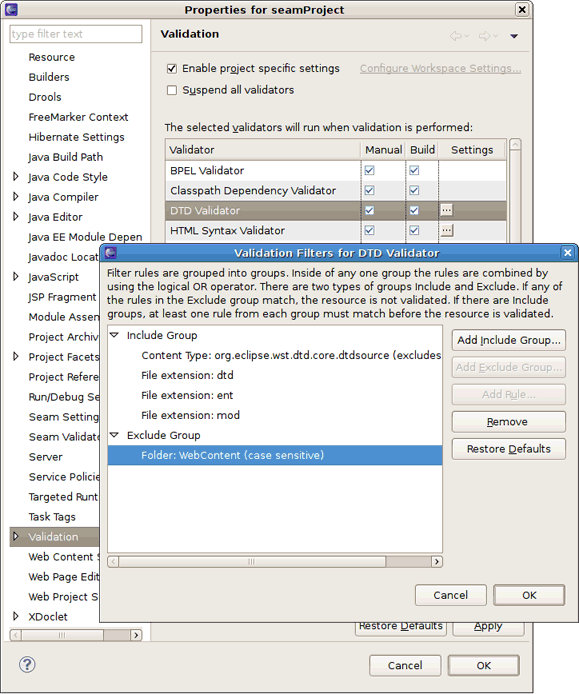This screenshot has height=694, width=579.
Task: Click Remove button in filters dialog
Action: click(x=509, y=422)
